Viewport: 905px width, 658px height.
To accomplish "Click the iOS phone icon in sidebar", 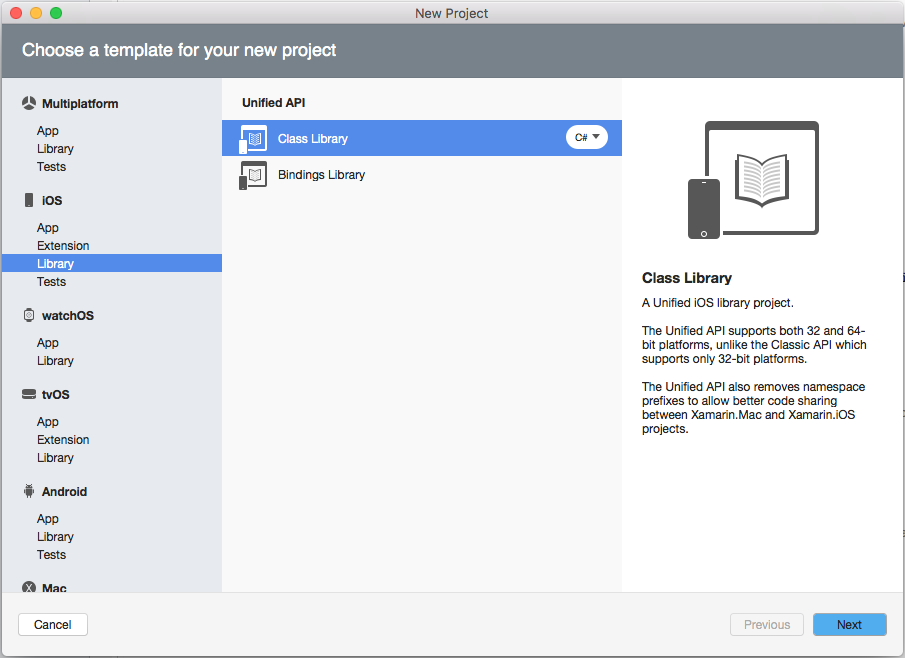I will coord(29,200).
